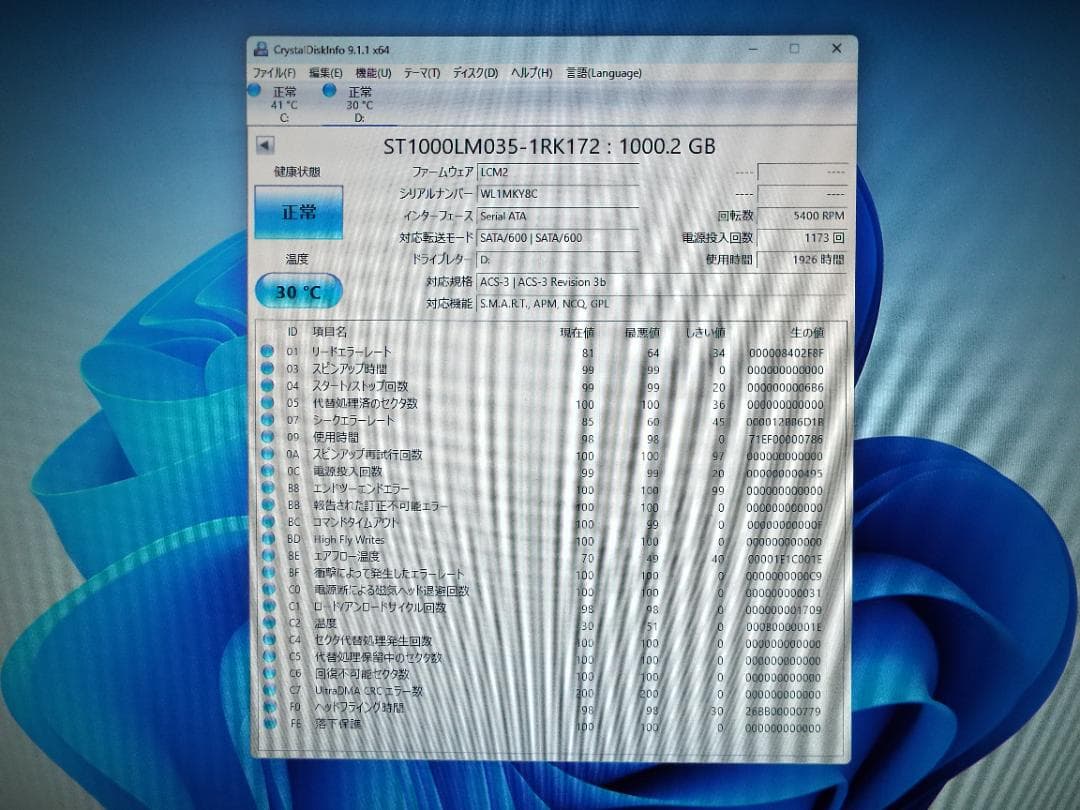Click the 正常 health status button
The image size is (1080, 810).
[298, 213]
